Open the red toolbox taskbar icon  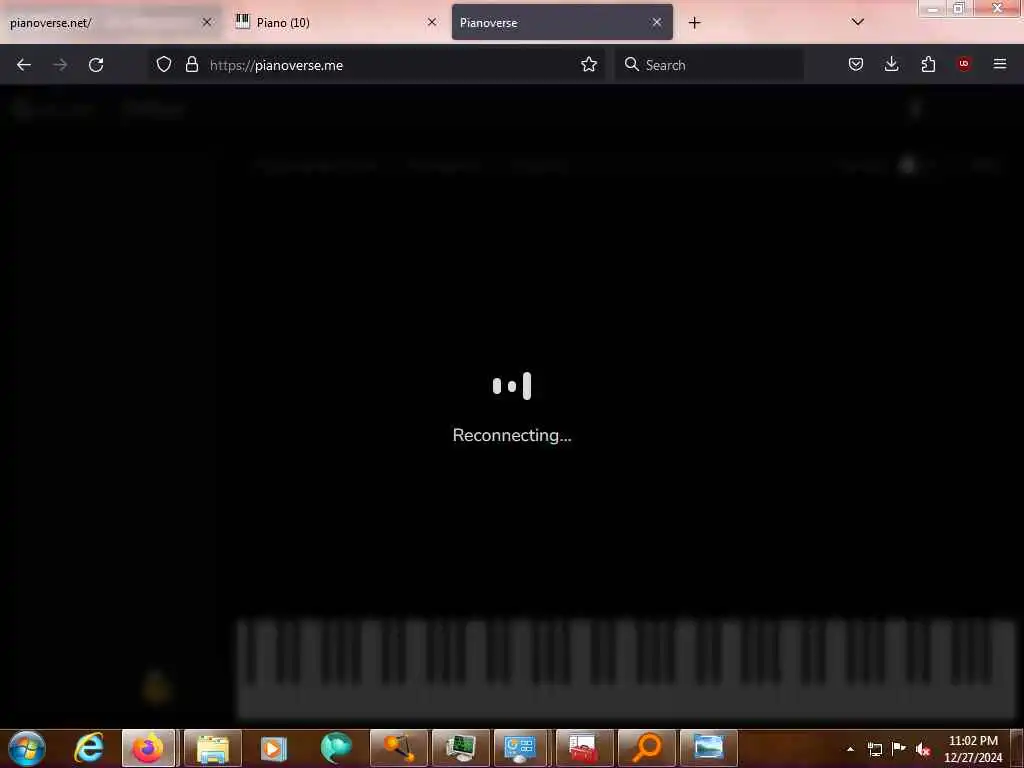584,748
